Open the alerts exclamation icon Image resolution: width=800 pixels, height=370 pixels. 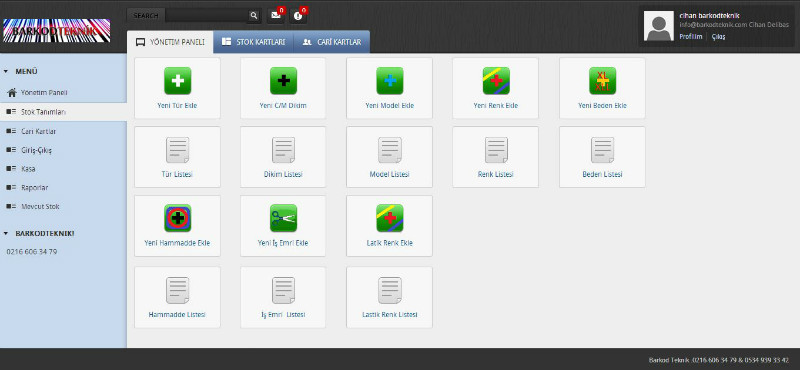pos(298,16)
